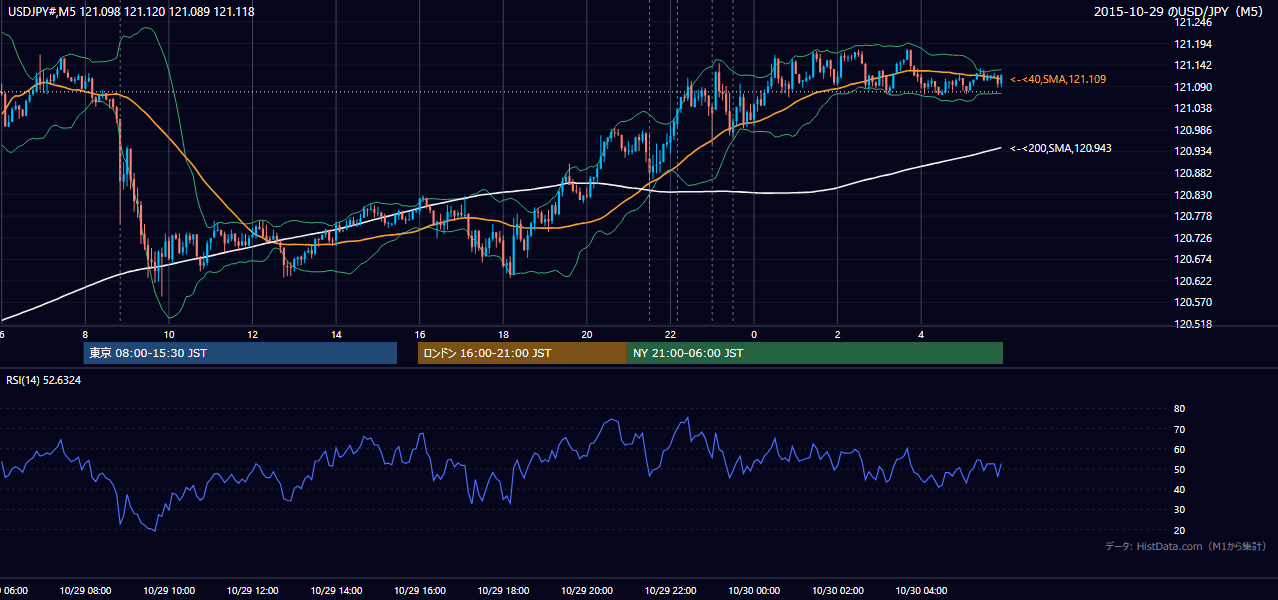Click price axis label 120.622
The width and height of the screenshot is (1278, 600).
pos(1193,281)
